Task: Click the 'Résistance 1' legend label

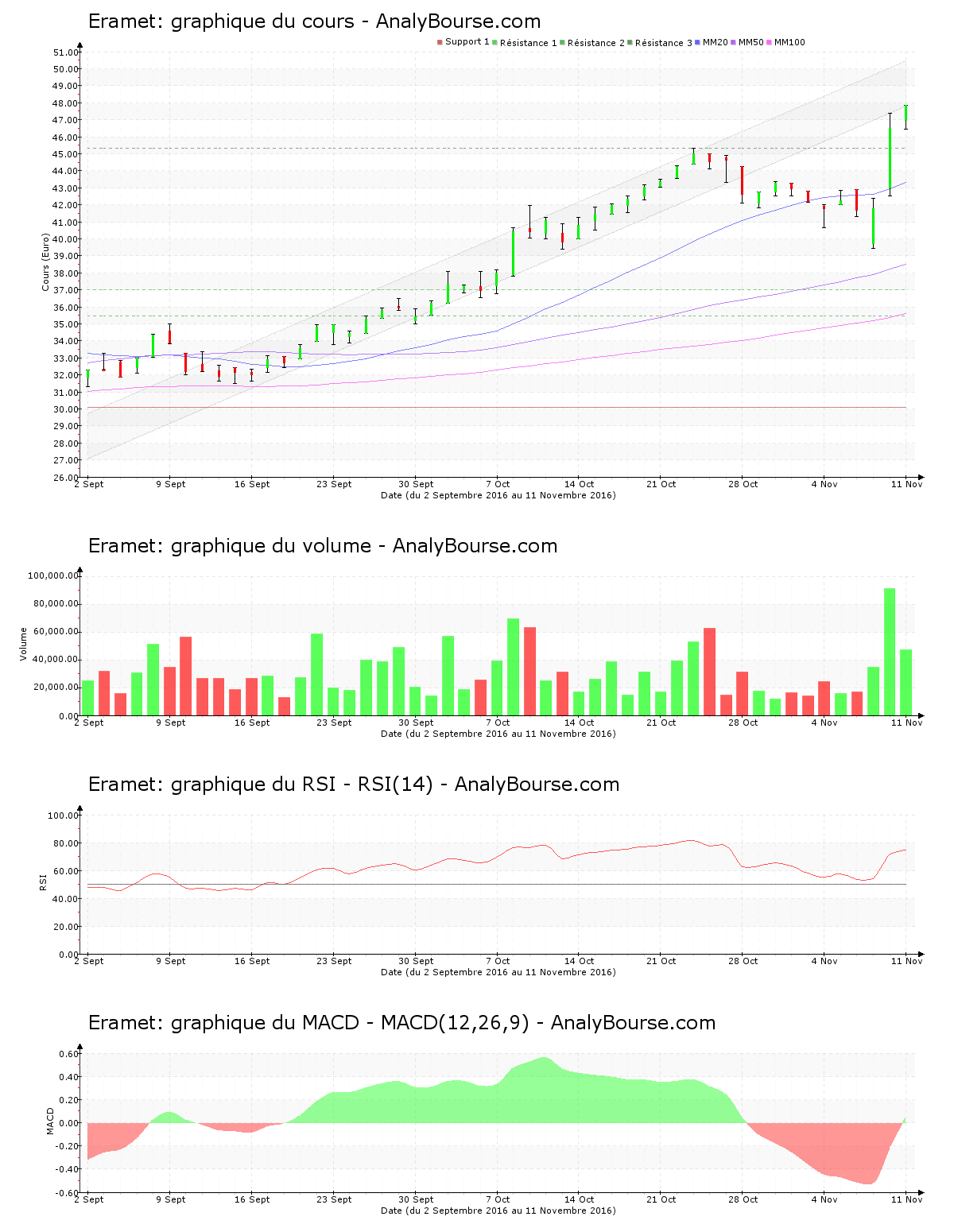Action: coord(528,43)
